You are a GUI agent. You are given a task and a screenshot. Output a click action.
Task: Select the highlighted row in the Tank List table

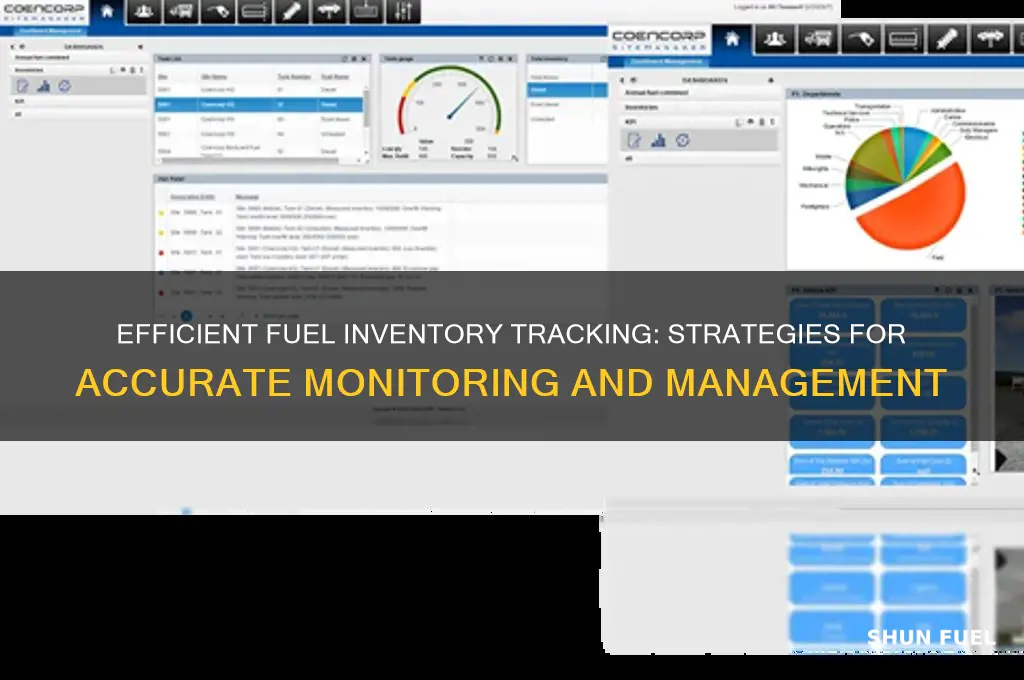[x=259, y=105]
